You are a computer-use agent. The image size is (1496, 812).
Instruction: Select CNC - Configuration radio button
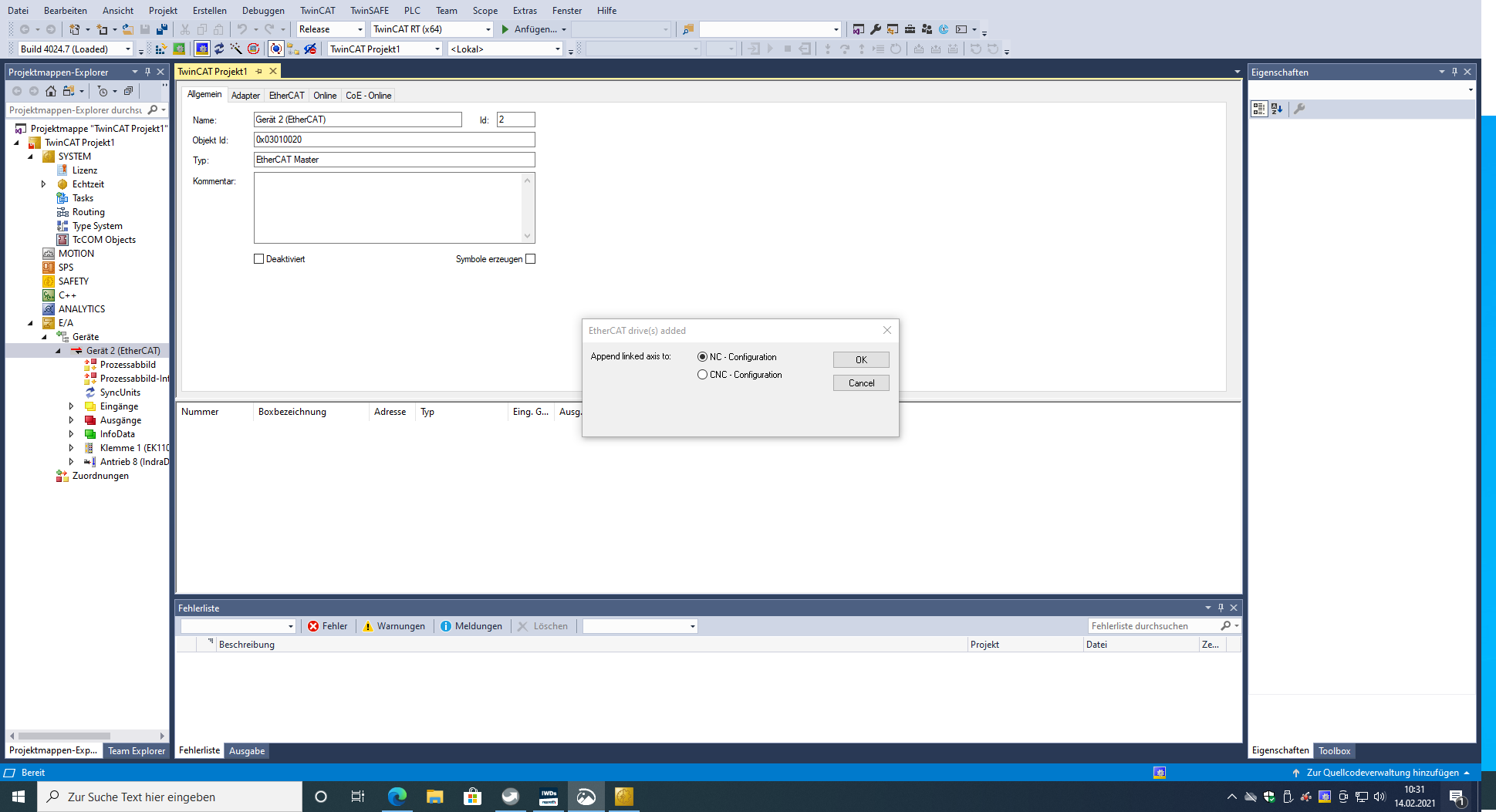click(x=702, y=375)
